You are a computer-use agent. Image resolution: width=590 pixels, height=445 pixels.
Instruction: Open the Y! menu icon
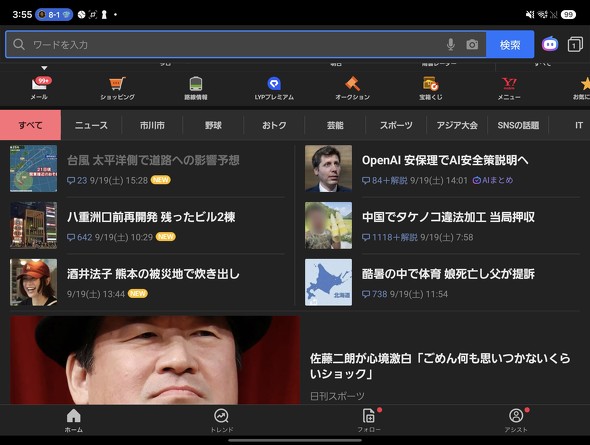point(509,88)
